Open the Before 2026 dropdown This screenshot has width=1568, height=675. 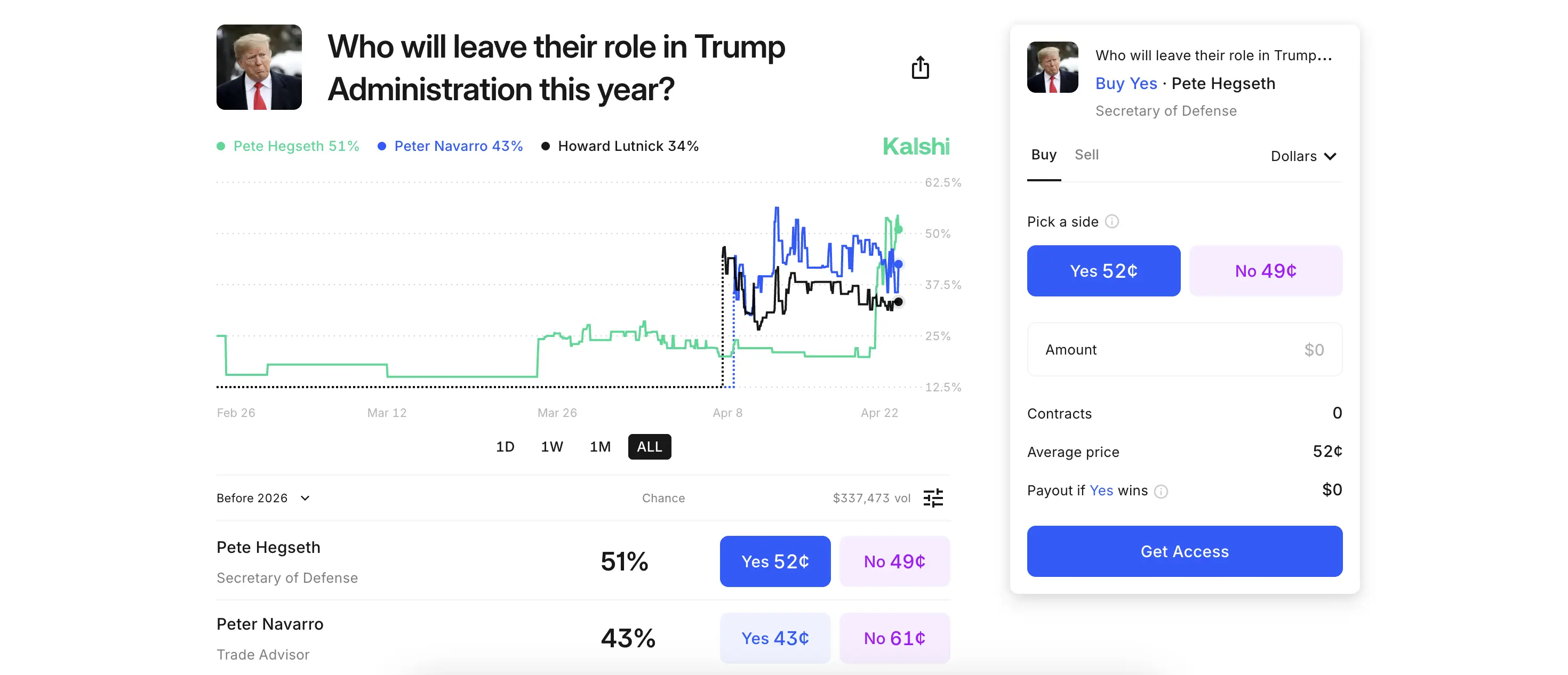coord(263,498)
